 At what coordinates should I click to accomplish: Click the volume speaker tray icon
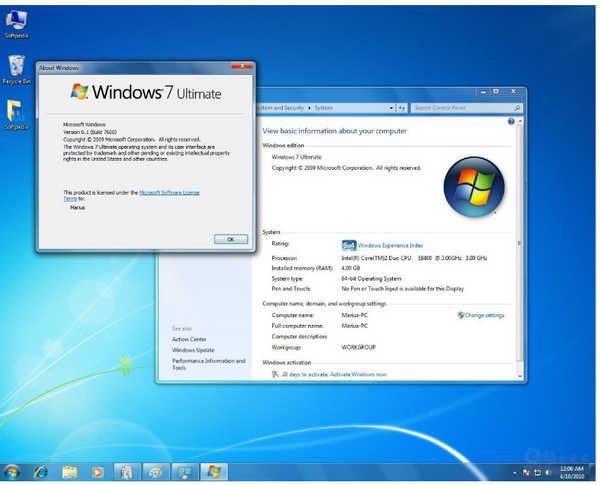pos(548,473)
